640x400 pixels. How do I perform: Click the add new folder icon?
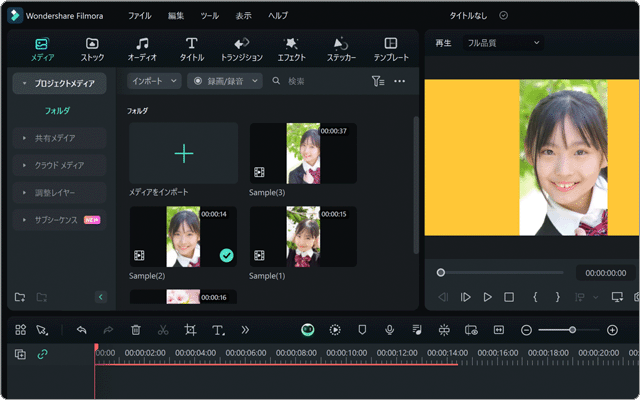pyautogui.click(x=20, y=297)
